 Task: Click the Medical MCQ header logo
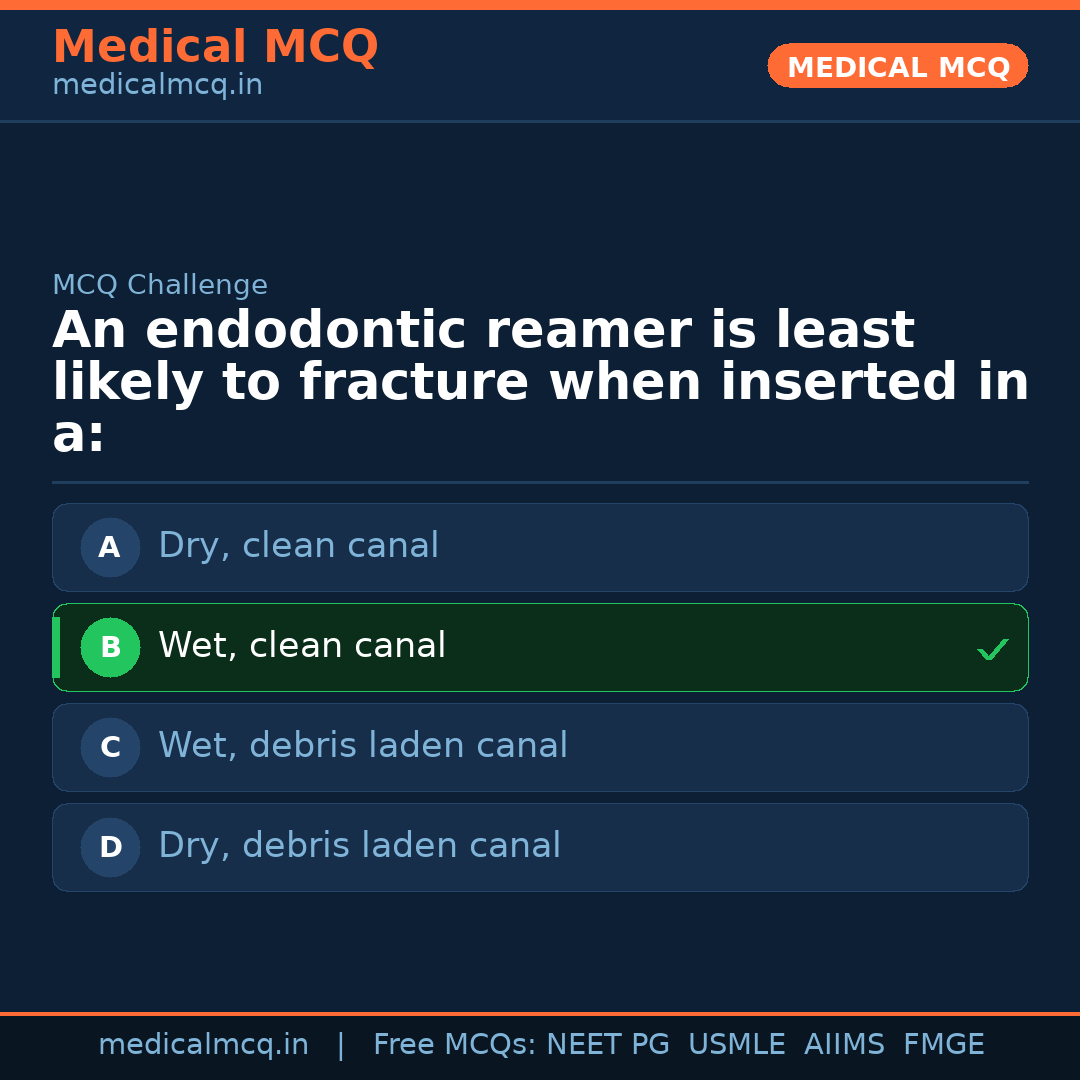215,47
